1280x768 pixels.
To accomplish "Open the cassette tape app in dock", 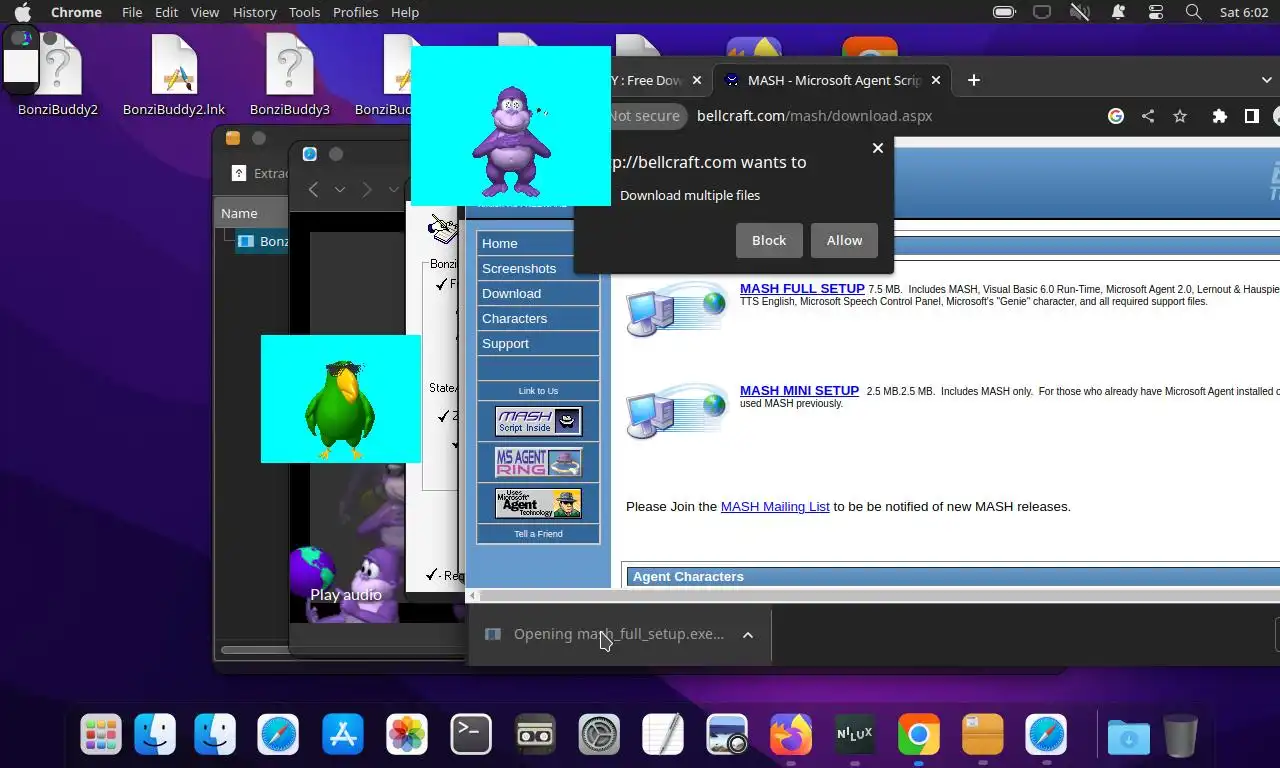I will (x=535, y=736).
